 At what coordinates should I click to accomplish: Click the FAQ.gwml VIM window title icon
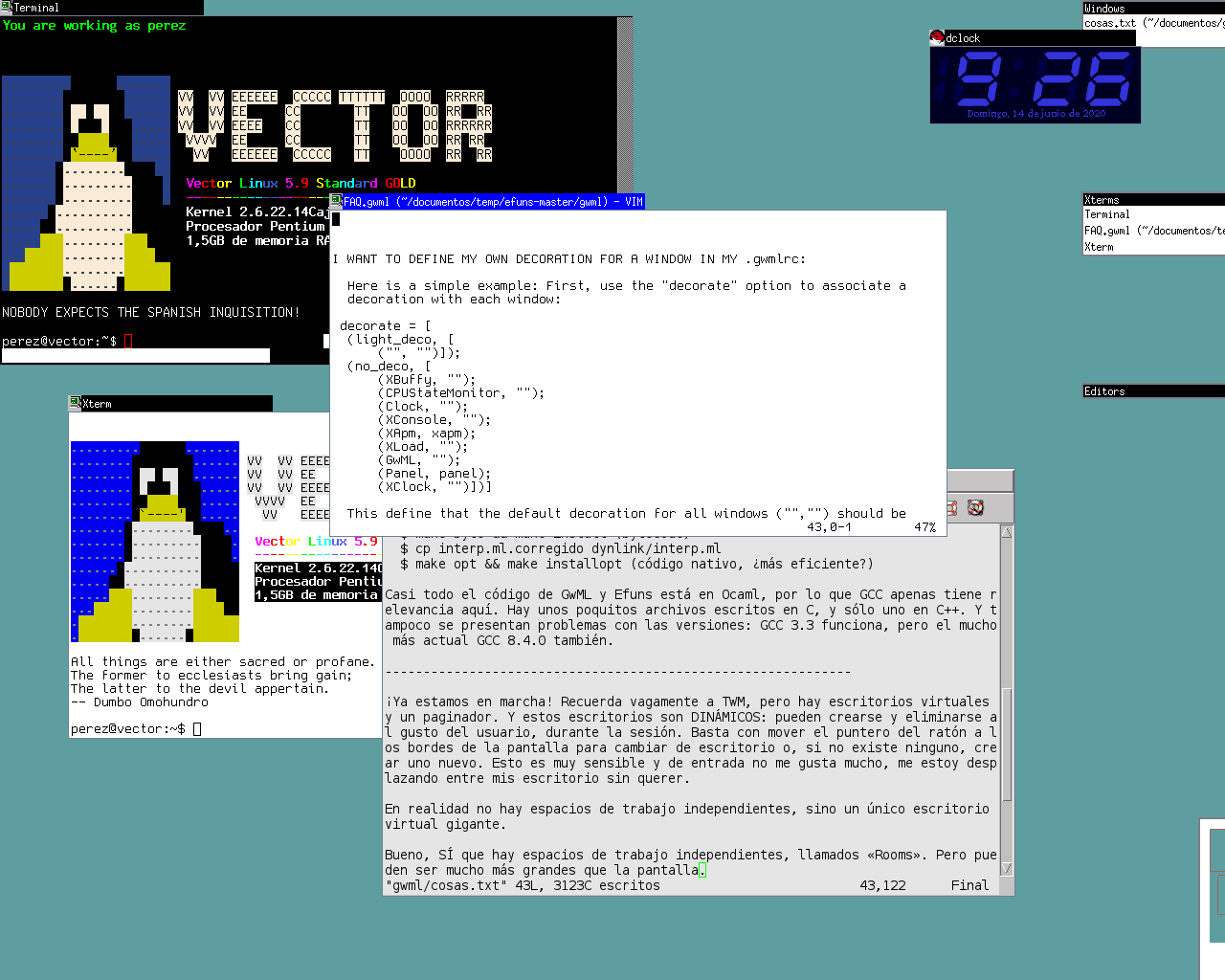(336, 202)
